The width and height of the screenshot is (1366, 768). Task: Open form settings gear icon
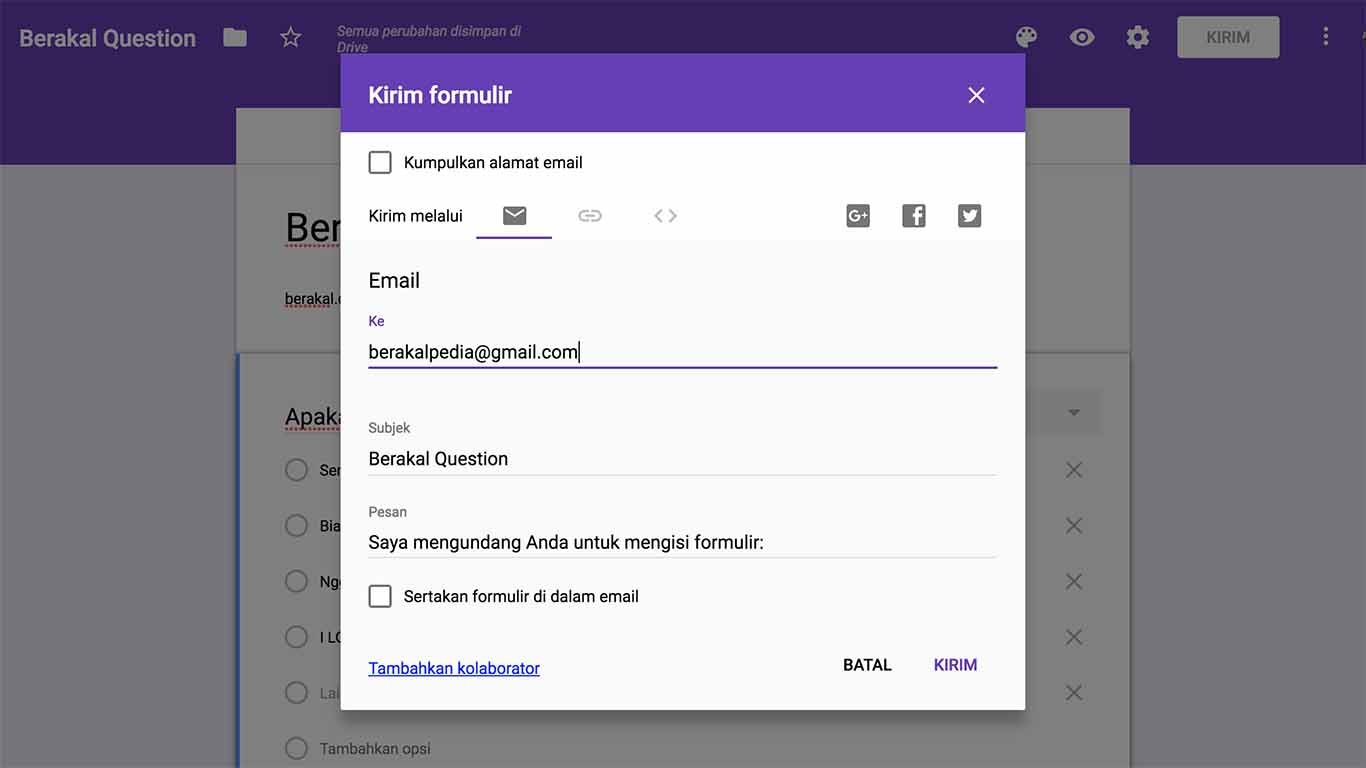[x=1138, y=38]
